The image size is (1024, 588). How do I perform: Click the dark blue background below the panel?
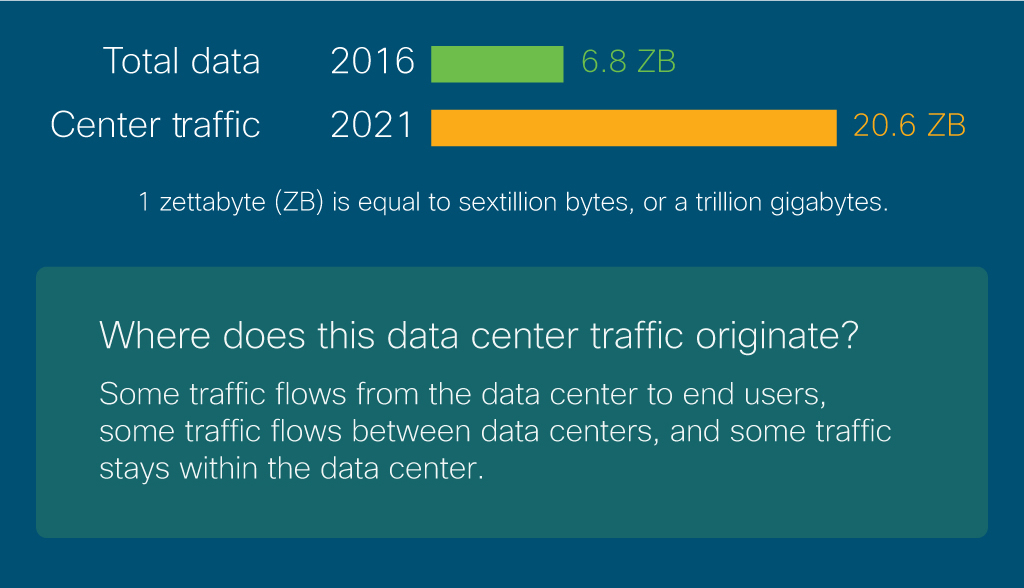tap(512, 564)
